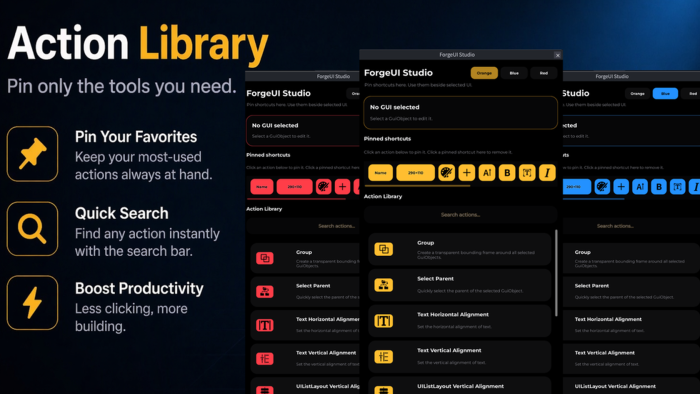This screenshot has width=700, height=394.
Task: Click the plus shortcut in the blue window
Action: point(621,187)
